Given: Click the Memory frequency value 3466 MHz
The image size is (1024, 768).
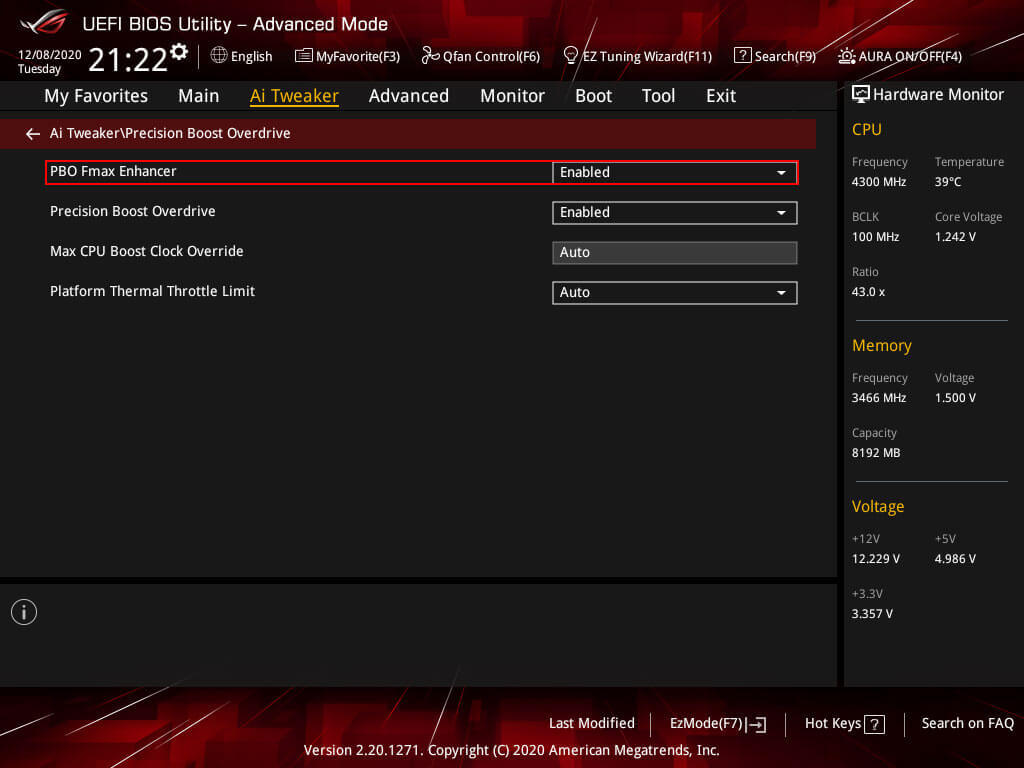Looking at the screenshot, I should pyautogui.click(x=878, y=398).
